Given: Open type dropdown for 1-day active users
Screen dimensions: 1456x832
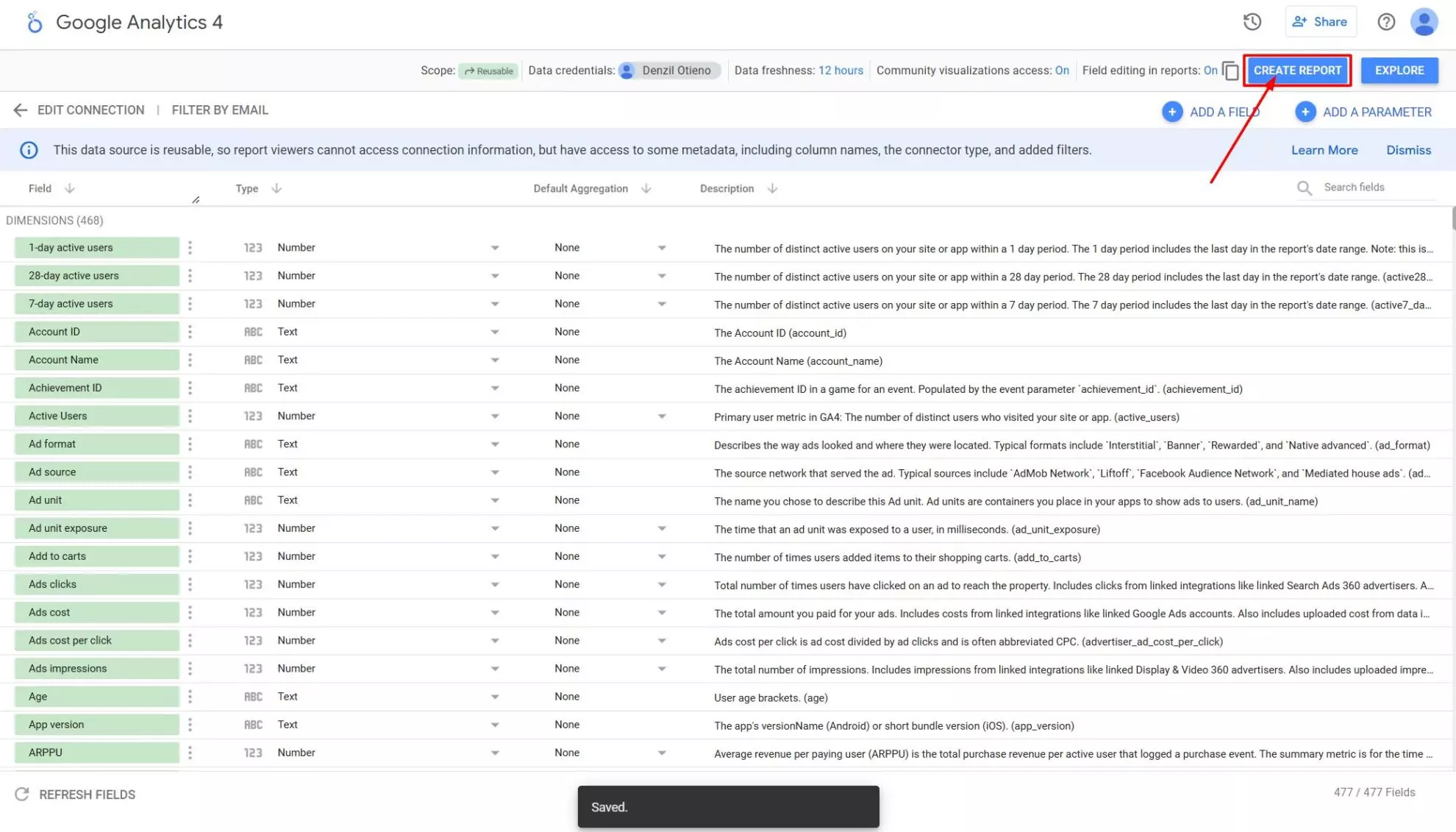Looking at the screenshot, I should point(495,248).
